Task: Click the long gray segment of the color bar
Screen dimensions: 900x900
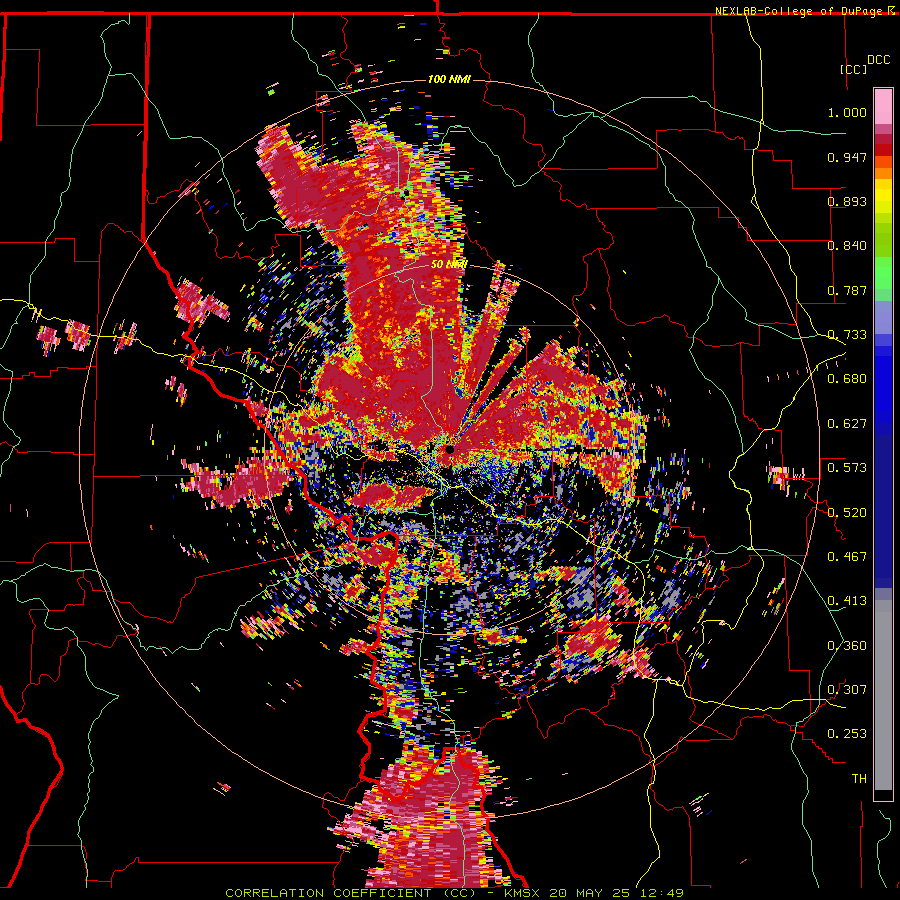Action: click(883, 693)
